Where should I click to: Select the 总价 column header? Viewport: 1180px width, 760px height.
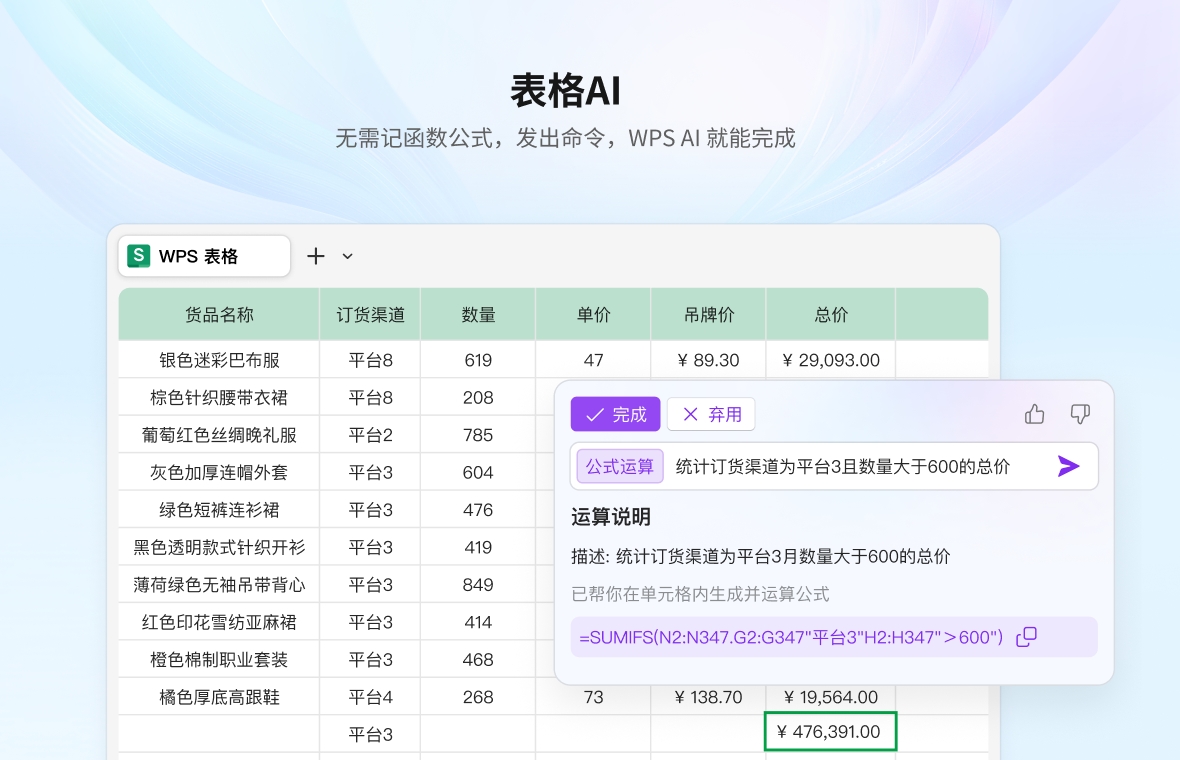tap(830, 313)
